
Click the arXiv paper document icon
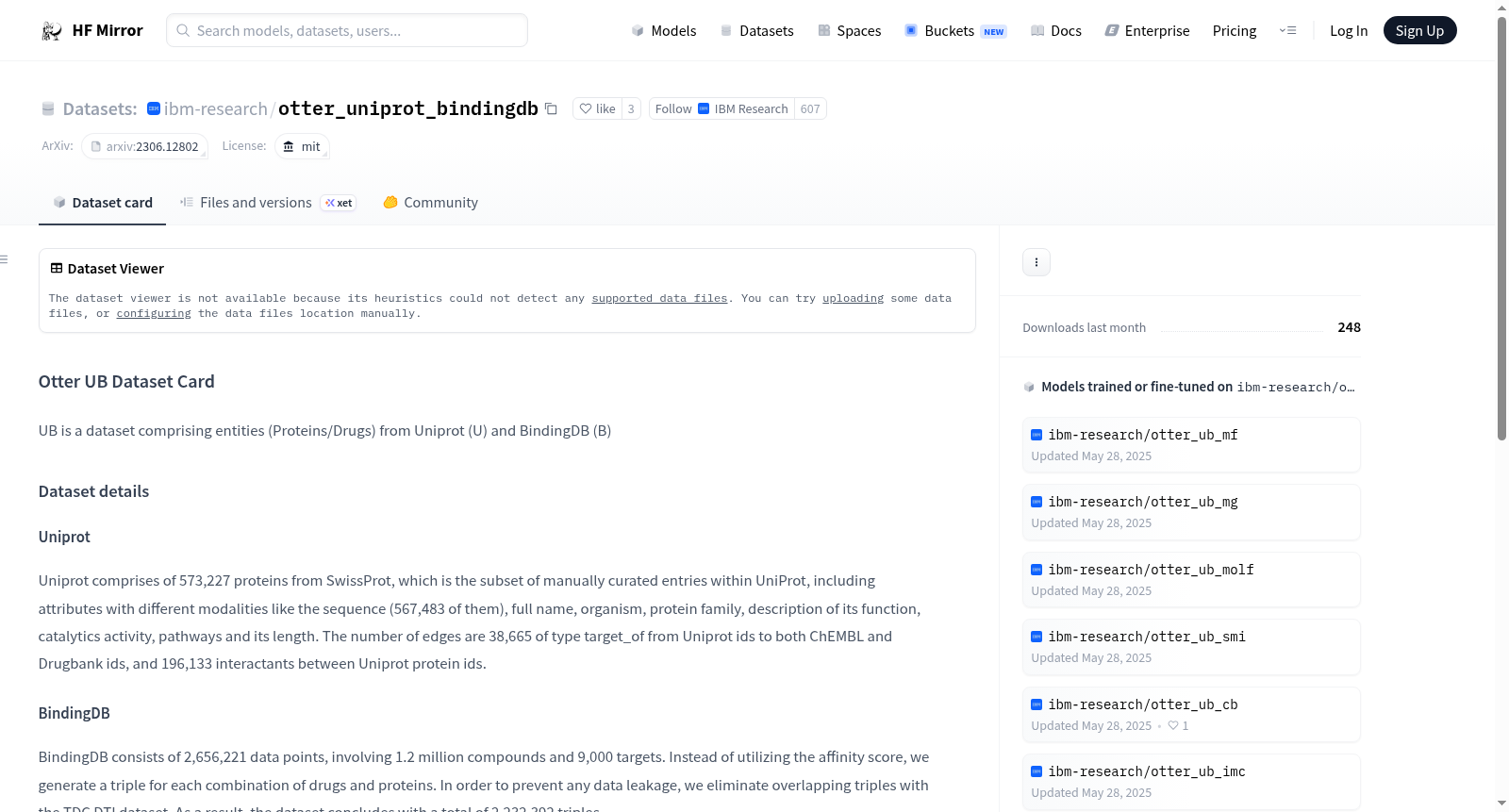tap(96, 147)
